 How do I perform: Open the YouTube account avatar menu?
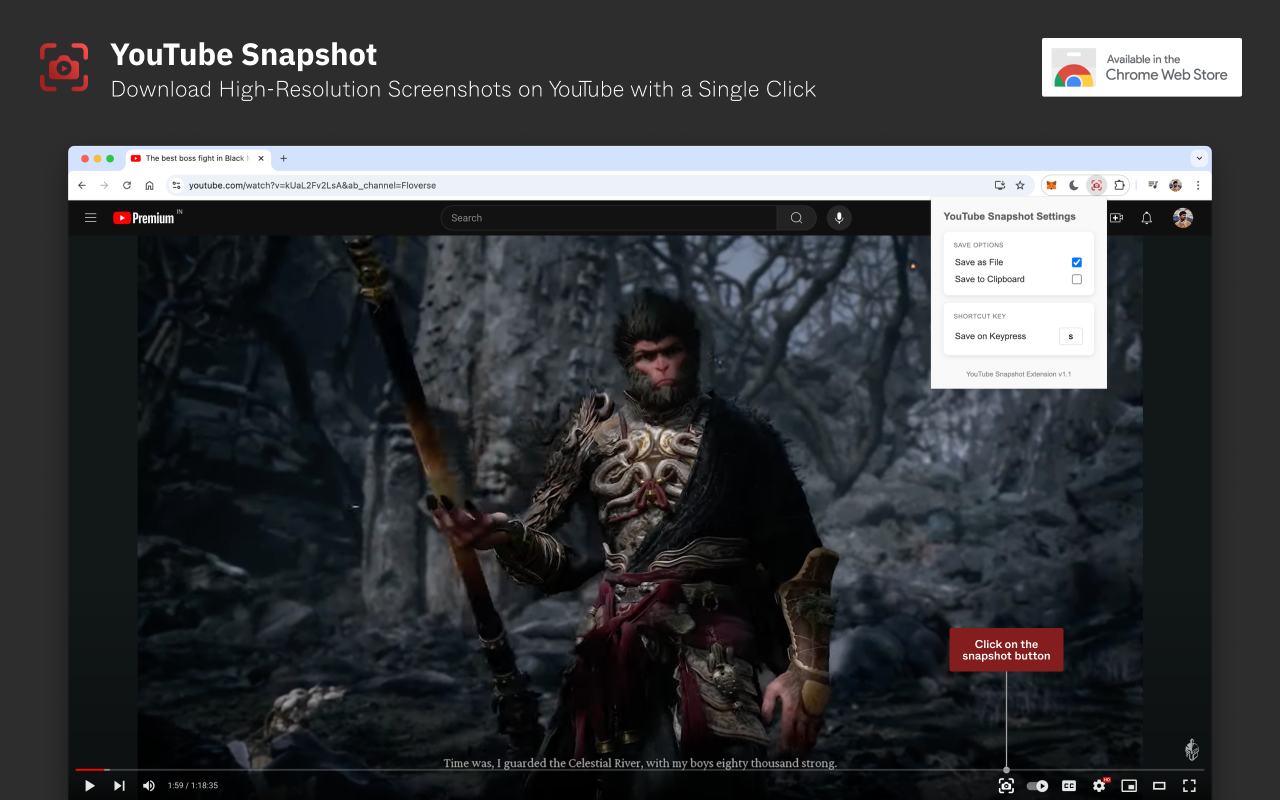[x=1183, y=218]
